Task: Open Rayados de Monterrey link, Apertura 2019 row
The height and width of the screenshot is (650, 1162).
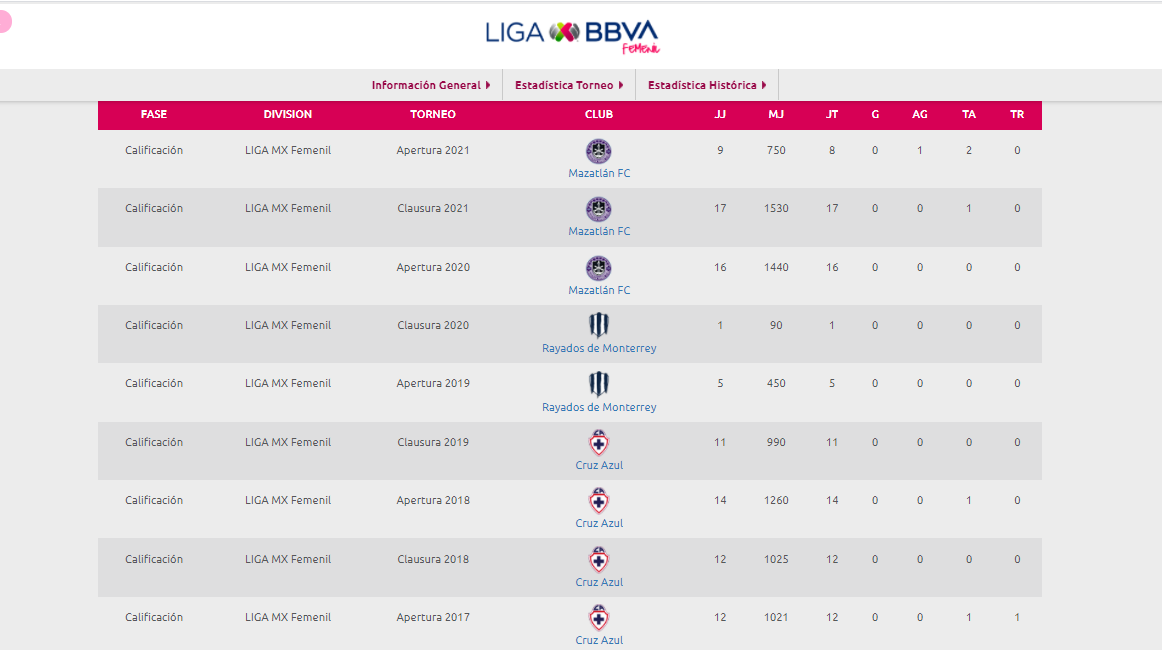Action: (599, 408)
